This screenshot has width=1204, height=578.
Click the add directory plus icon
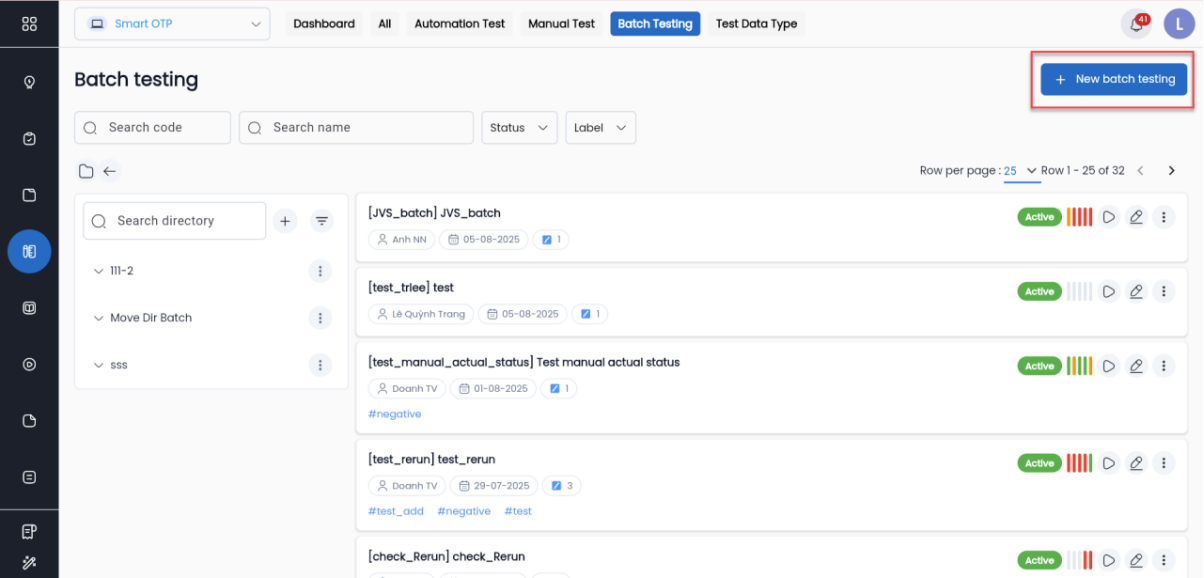pyautogui.click(x=285, y=221)
